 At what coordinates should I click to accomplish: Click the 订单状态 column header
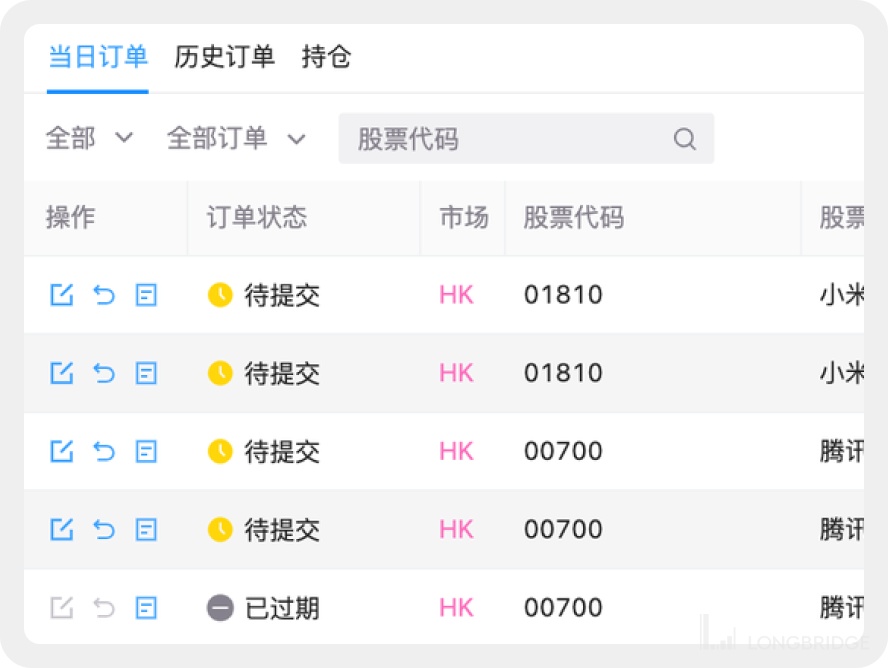point(257,218)
